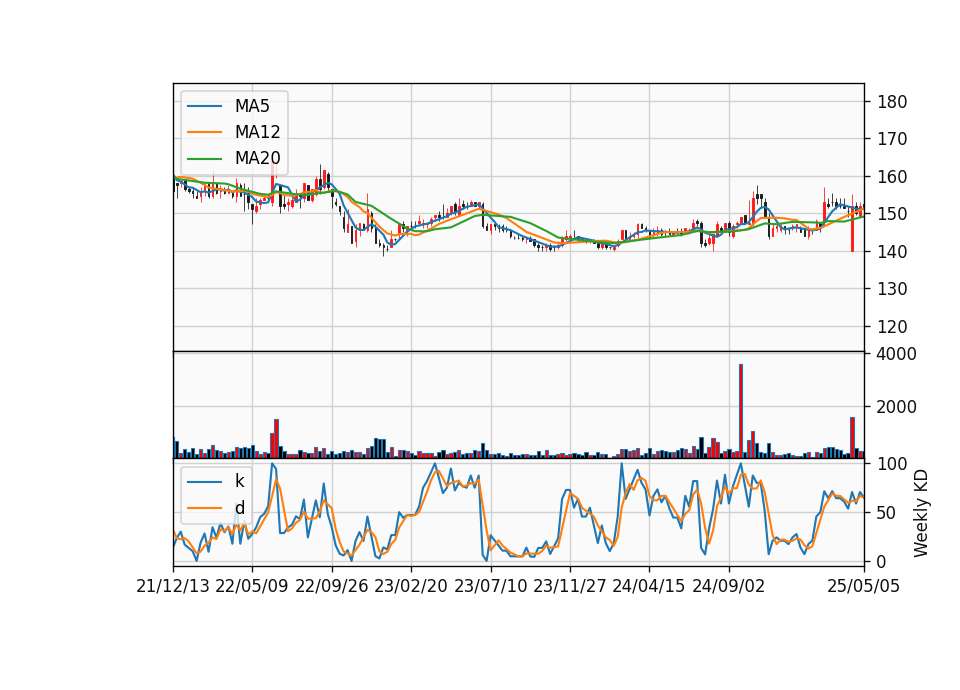
Task: Click the 130 price axis label
Action: (x=892, y=289)
